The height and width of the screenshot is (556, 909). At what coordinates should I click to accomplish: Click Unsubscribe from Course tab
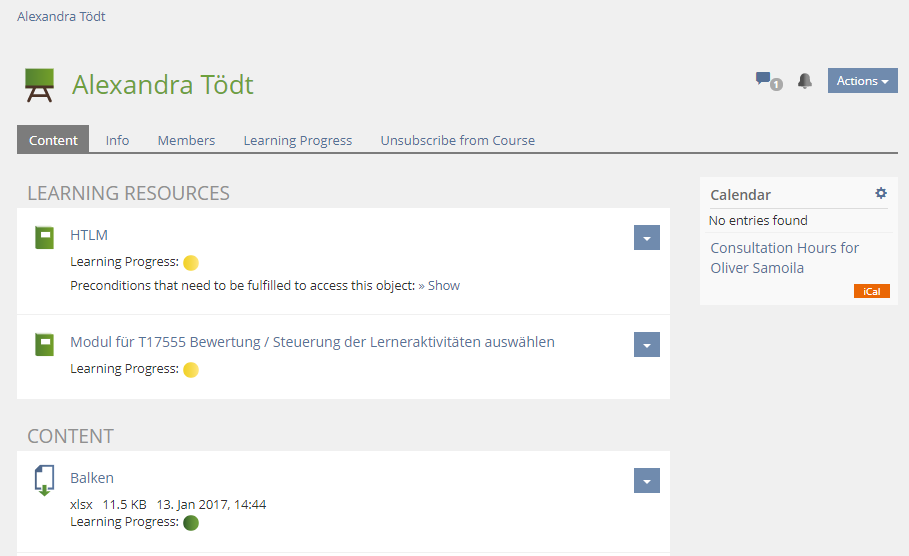(x=457, y=140)
